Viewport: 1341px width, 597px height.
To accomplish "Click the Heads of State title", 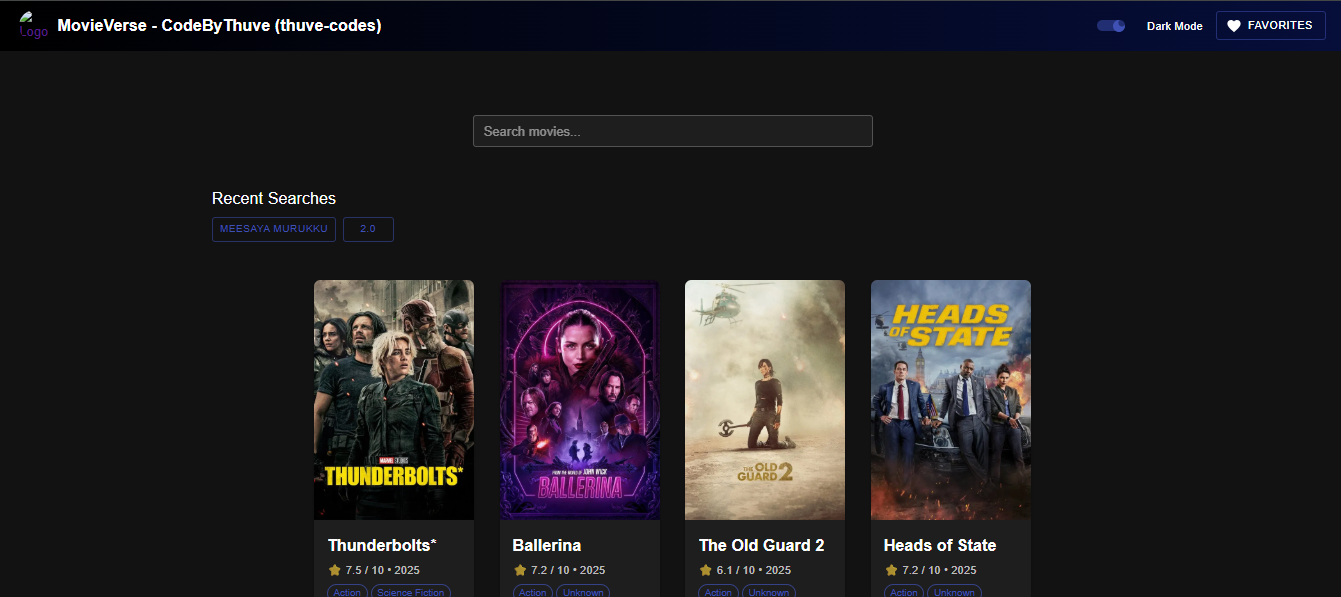I will [940, 545].
